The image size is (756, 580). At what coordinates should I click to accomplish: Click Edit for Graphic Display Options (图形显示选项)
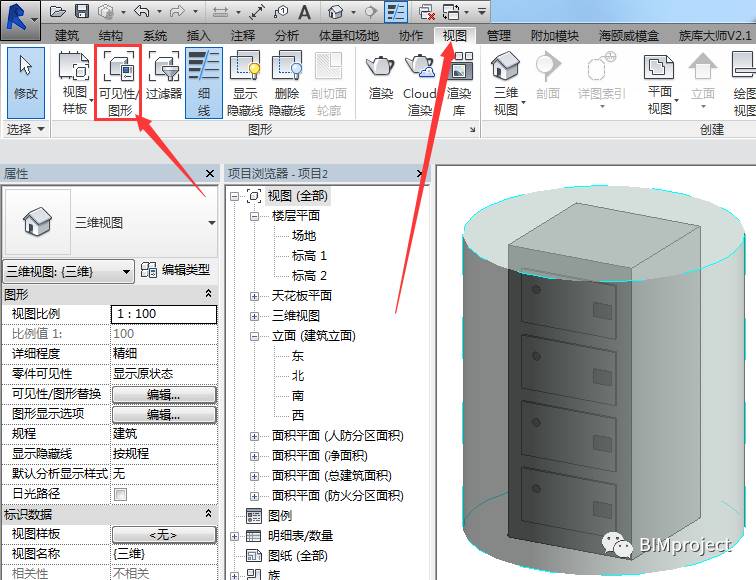point(164,414)
